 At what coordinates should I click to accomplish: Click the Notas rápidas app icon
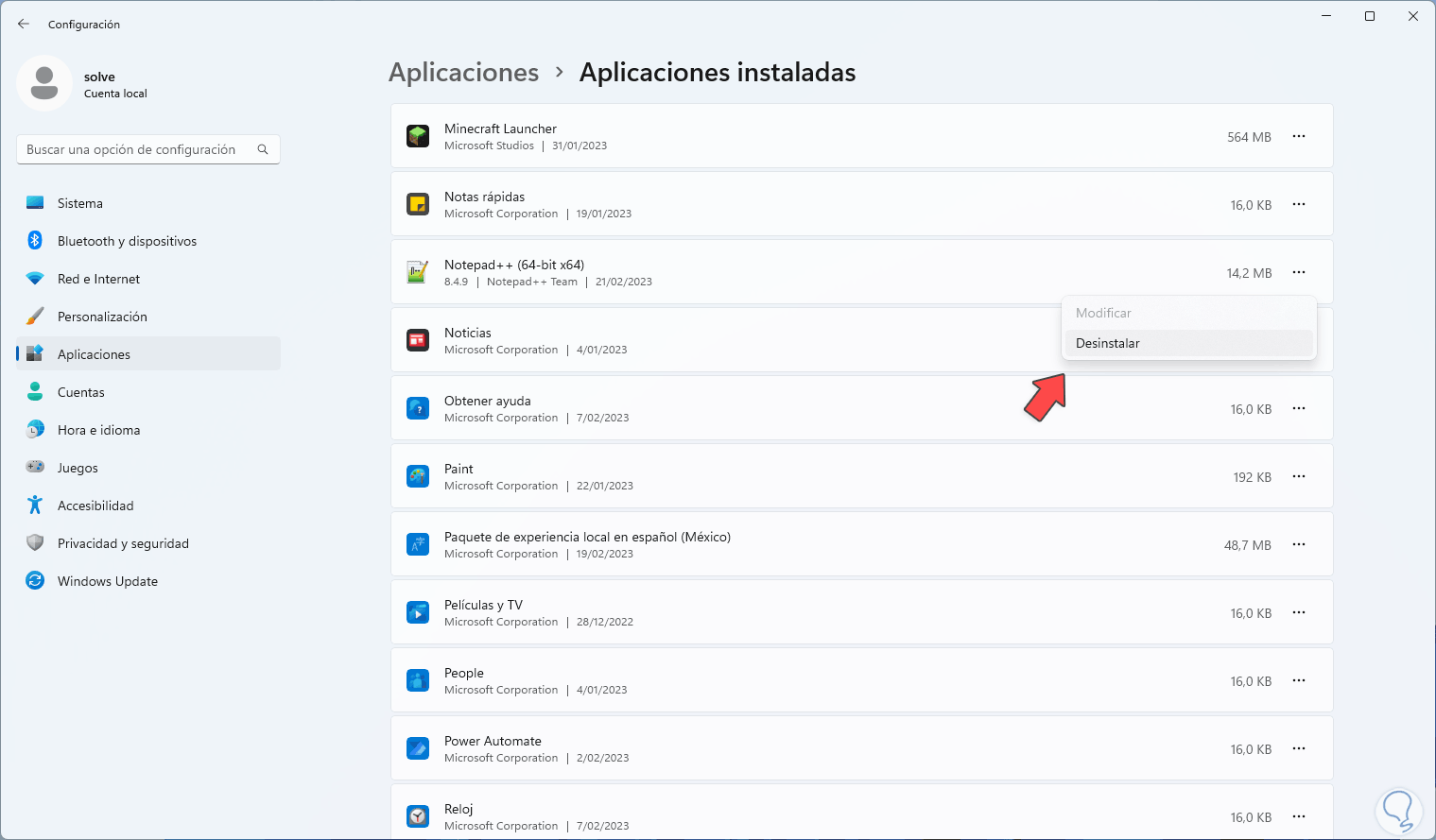(x=418, y=204)
